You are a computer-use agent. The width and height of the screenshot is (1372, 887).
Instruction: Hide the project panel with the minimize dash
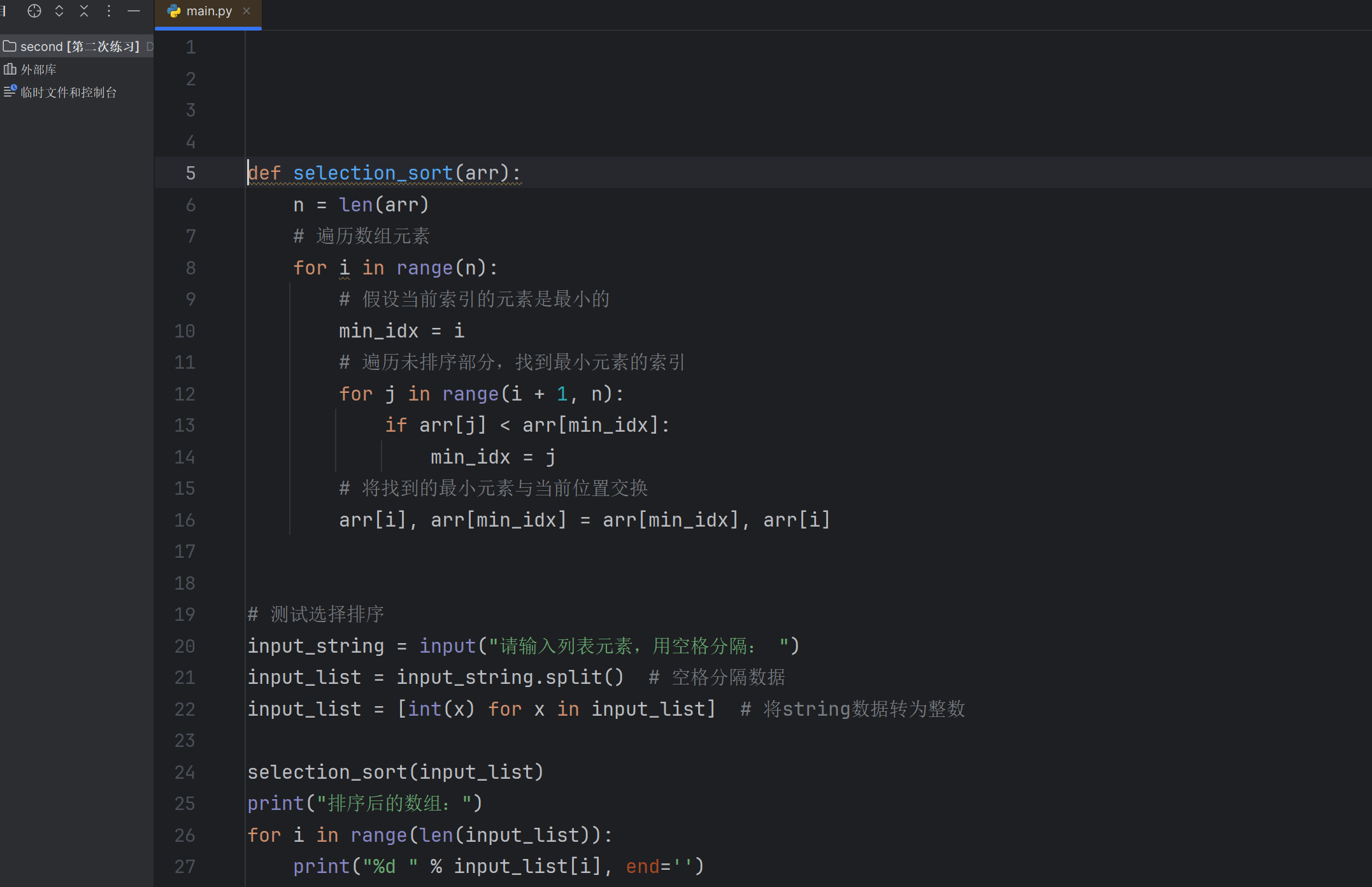[134, 11]
